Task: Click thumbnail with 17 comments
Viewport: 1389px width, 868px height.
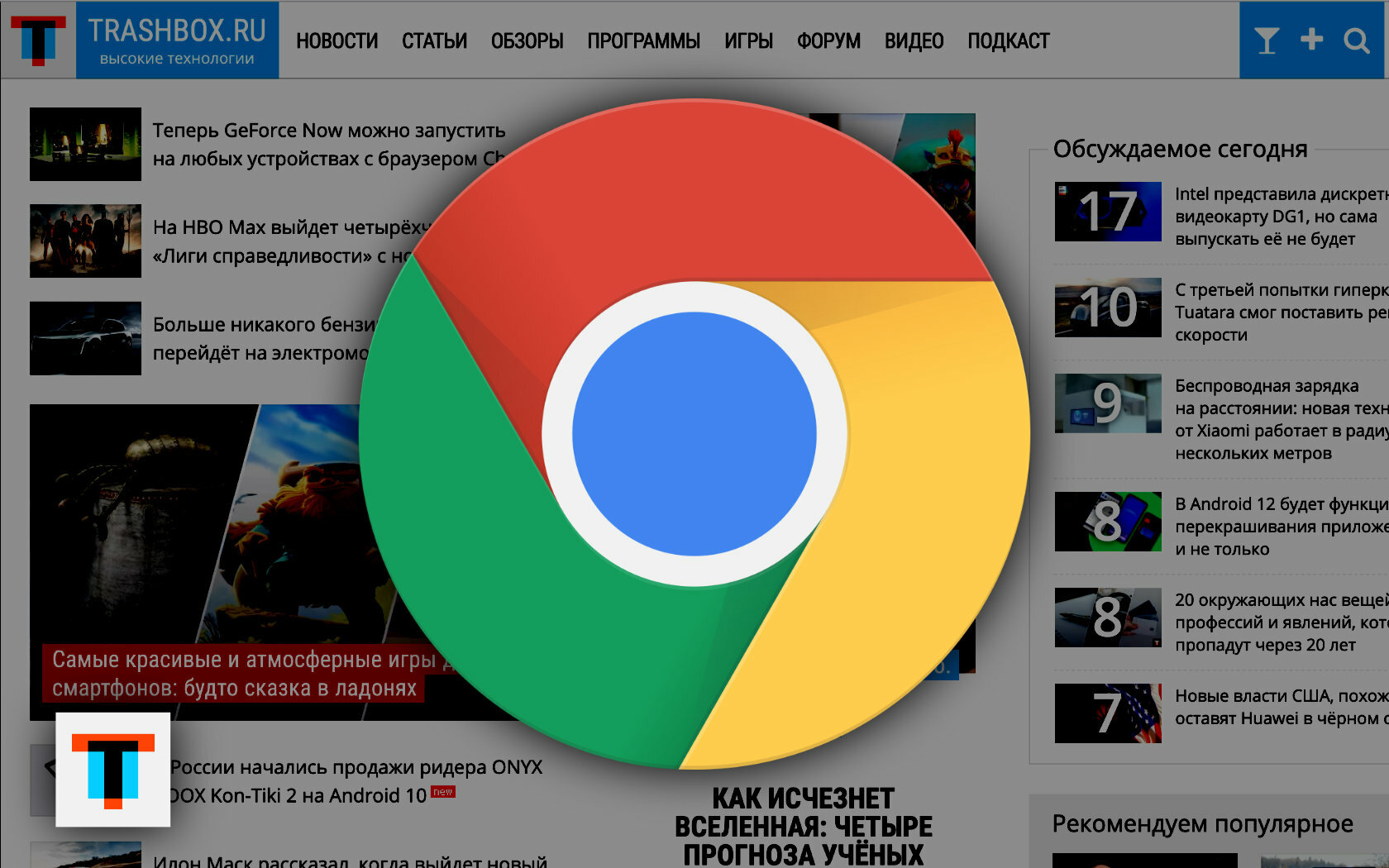Action: click(1108, 212)
